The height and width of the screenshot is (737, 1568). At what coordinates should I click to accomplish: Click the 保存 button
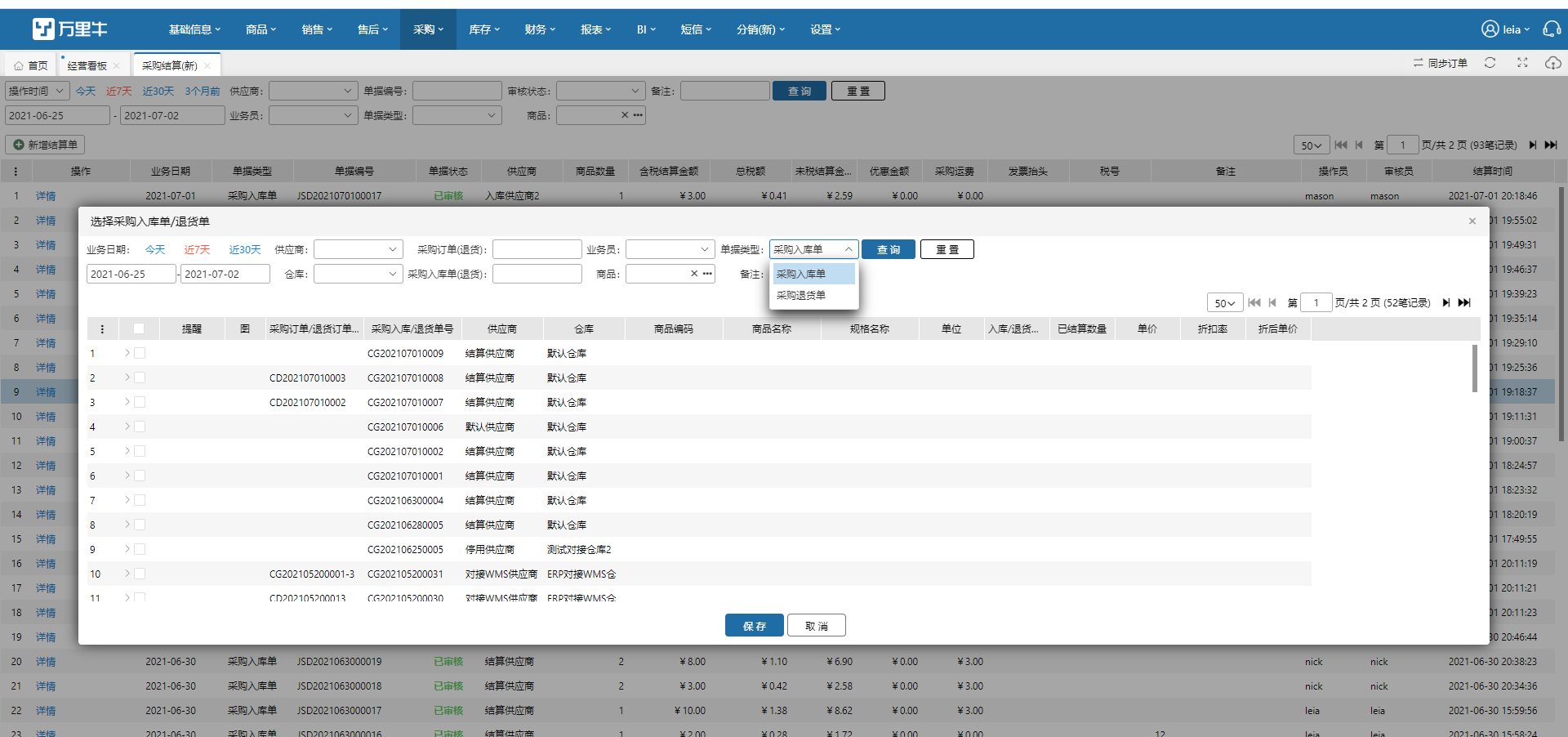[x=755, y=625]
